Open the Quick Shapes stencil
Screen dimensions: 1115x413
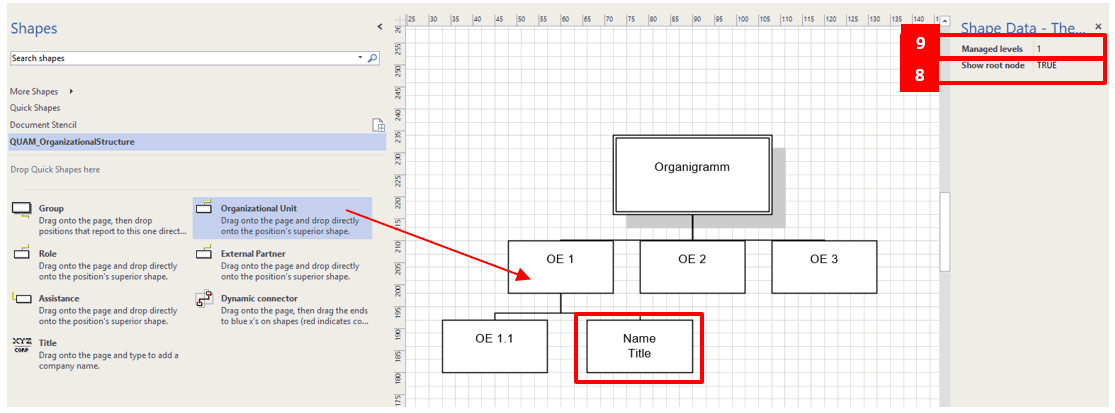[x=35, y=108]
